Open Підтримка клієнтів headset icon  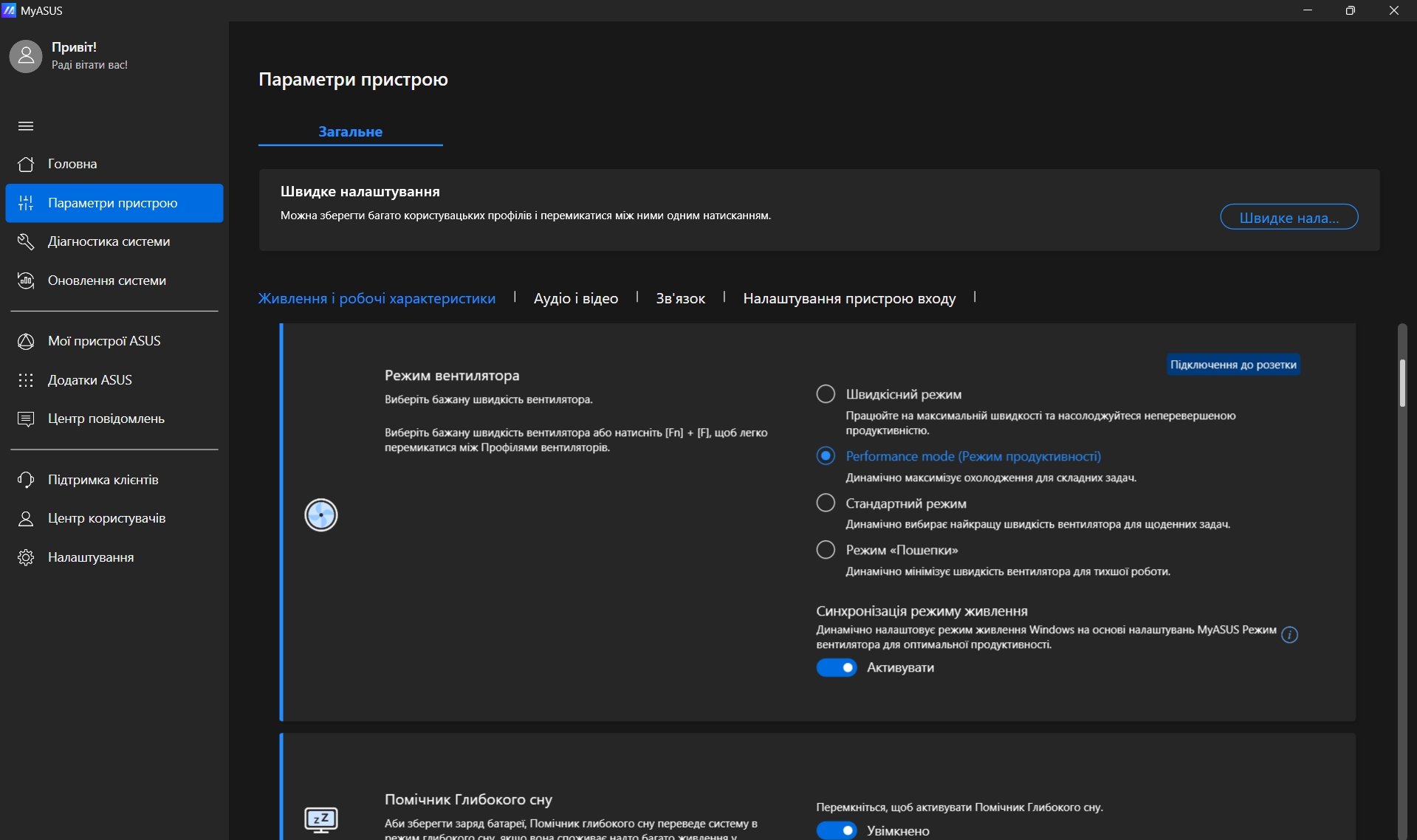[26, 480]
